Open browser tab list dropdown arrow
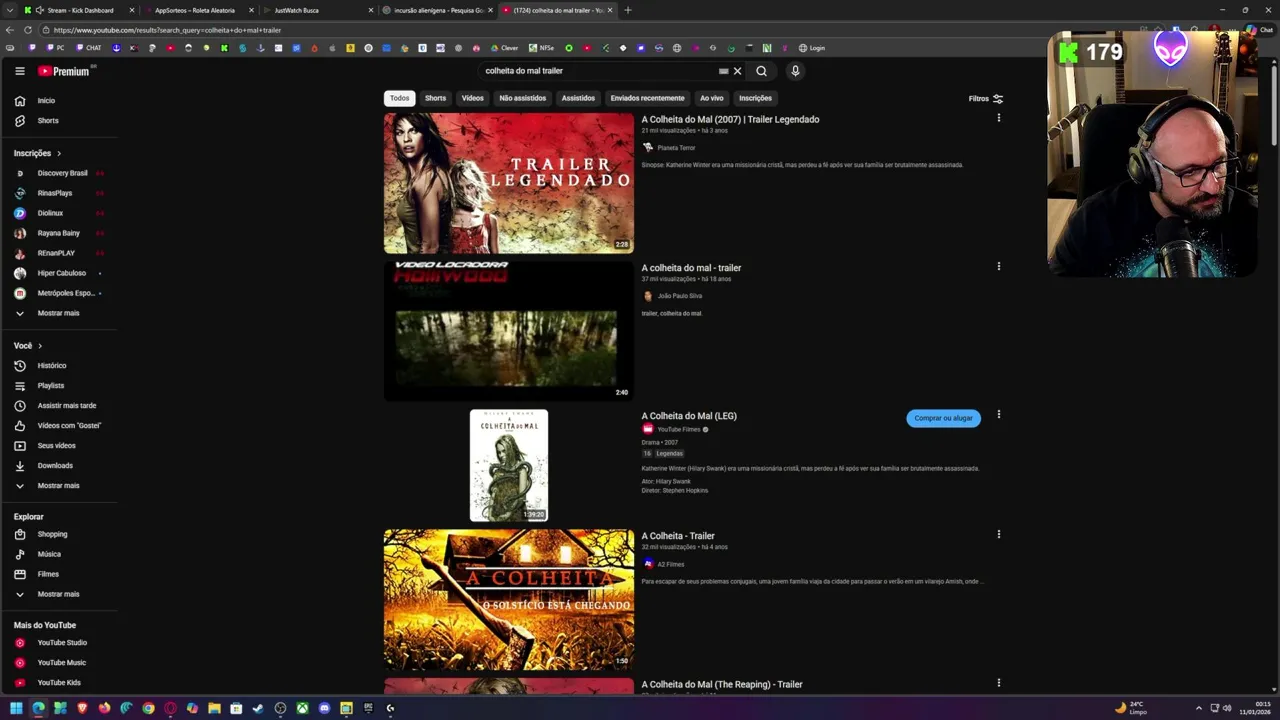The height and width of the screenshot is (720, 1280). 10,10
